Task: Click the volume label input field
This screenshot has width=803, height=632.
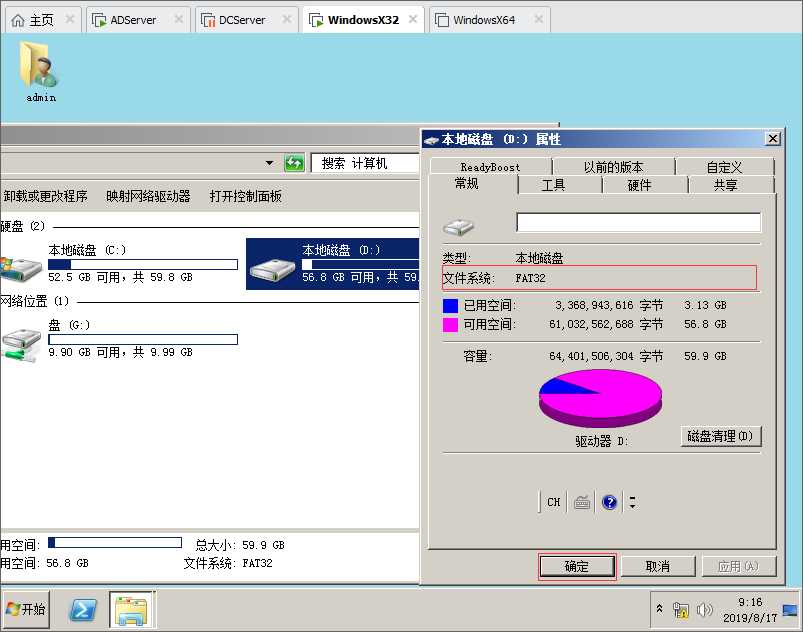Action: [639, 223]
